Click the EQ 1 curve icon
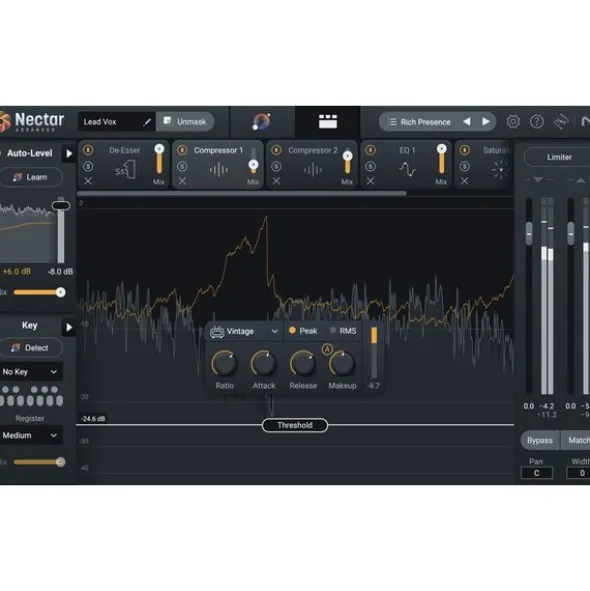Viewport: 590px width, 591px height. pyautogui.click(x=408, y=170)
